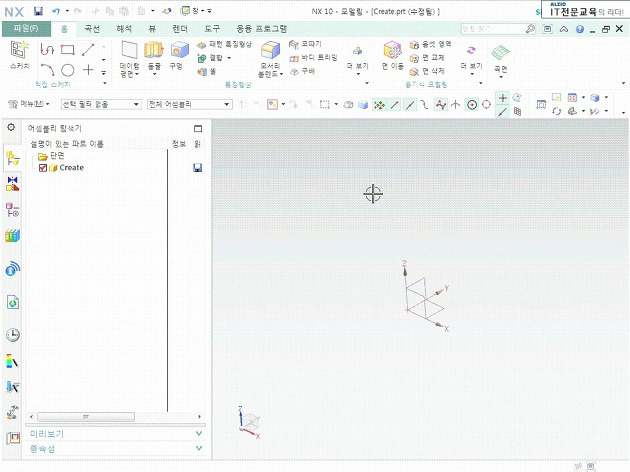Click the navigator horizontal scrollbar thumb
The image size is (630, 472).
[x=86, y=417]
